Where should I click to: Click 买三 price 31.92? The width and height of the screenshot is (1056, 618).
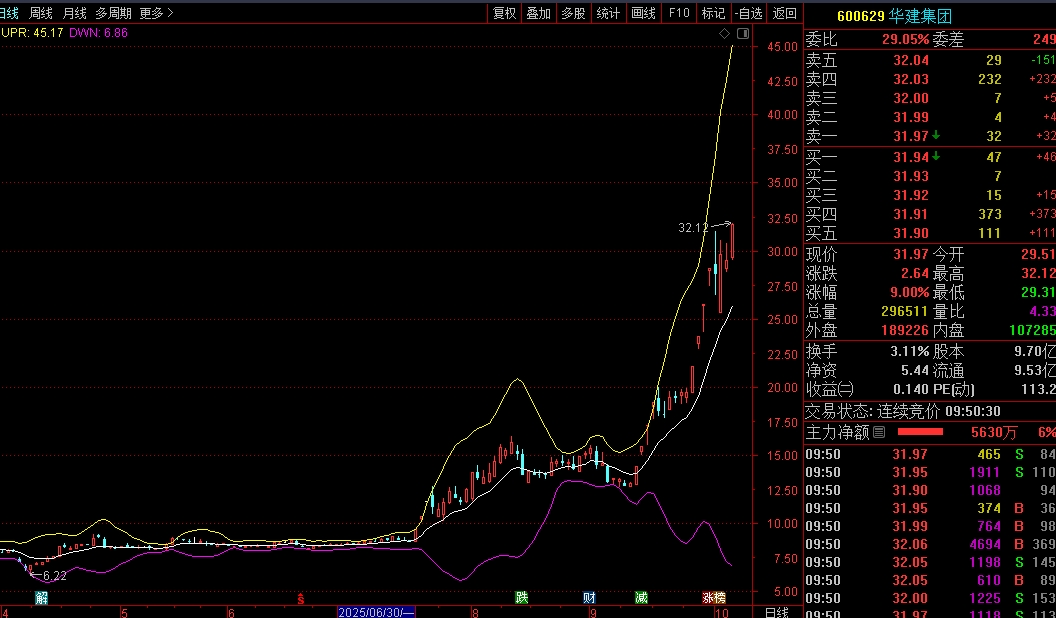[x=911, y=195]
